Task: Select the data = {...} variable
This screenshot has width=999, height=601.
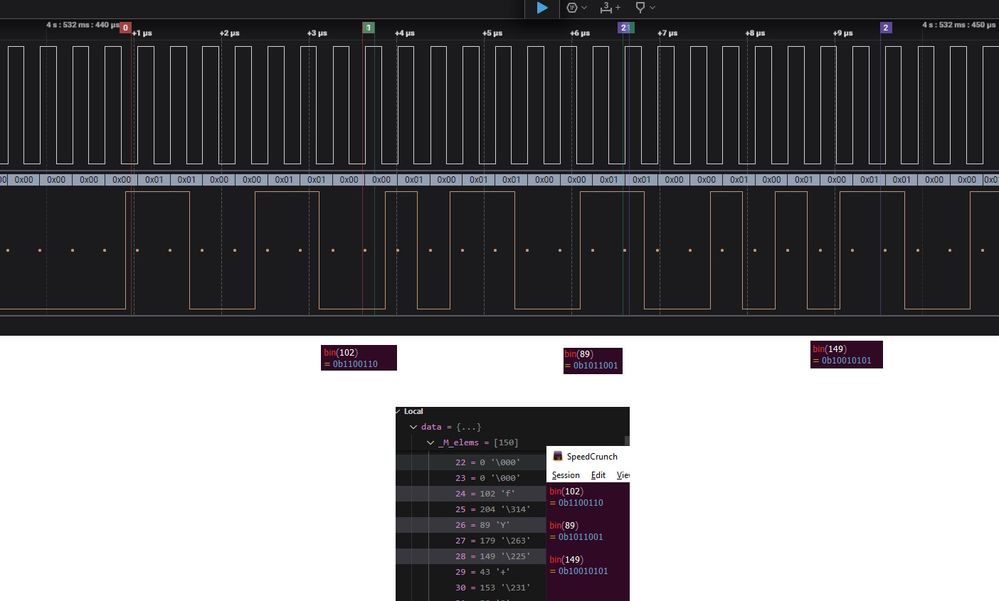Action: pyautogui.click(x=451, y=427)
